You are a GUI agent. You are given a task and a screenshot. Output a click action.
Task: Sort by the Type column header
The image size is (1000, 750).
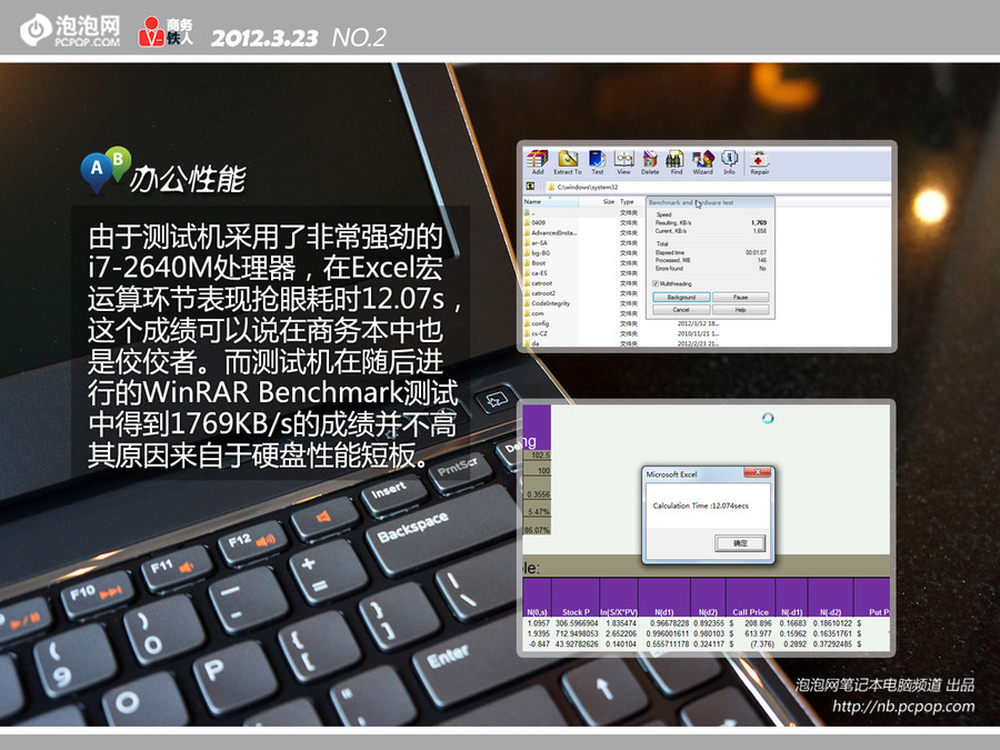point(627,202)
